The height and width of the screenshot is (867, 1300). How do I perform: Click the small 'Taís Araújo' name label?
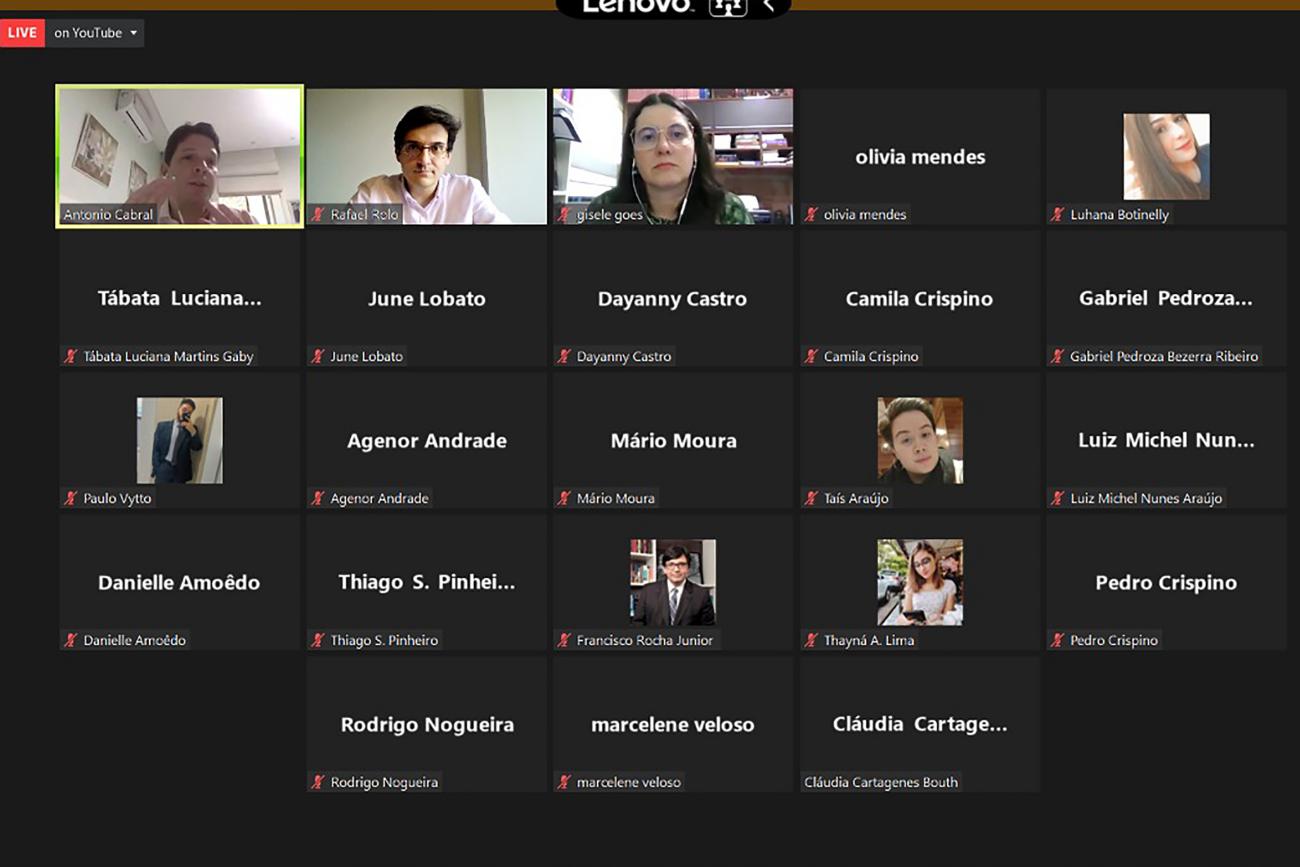[x=856, y=498]
